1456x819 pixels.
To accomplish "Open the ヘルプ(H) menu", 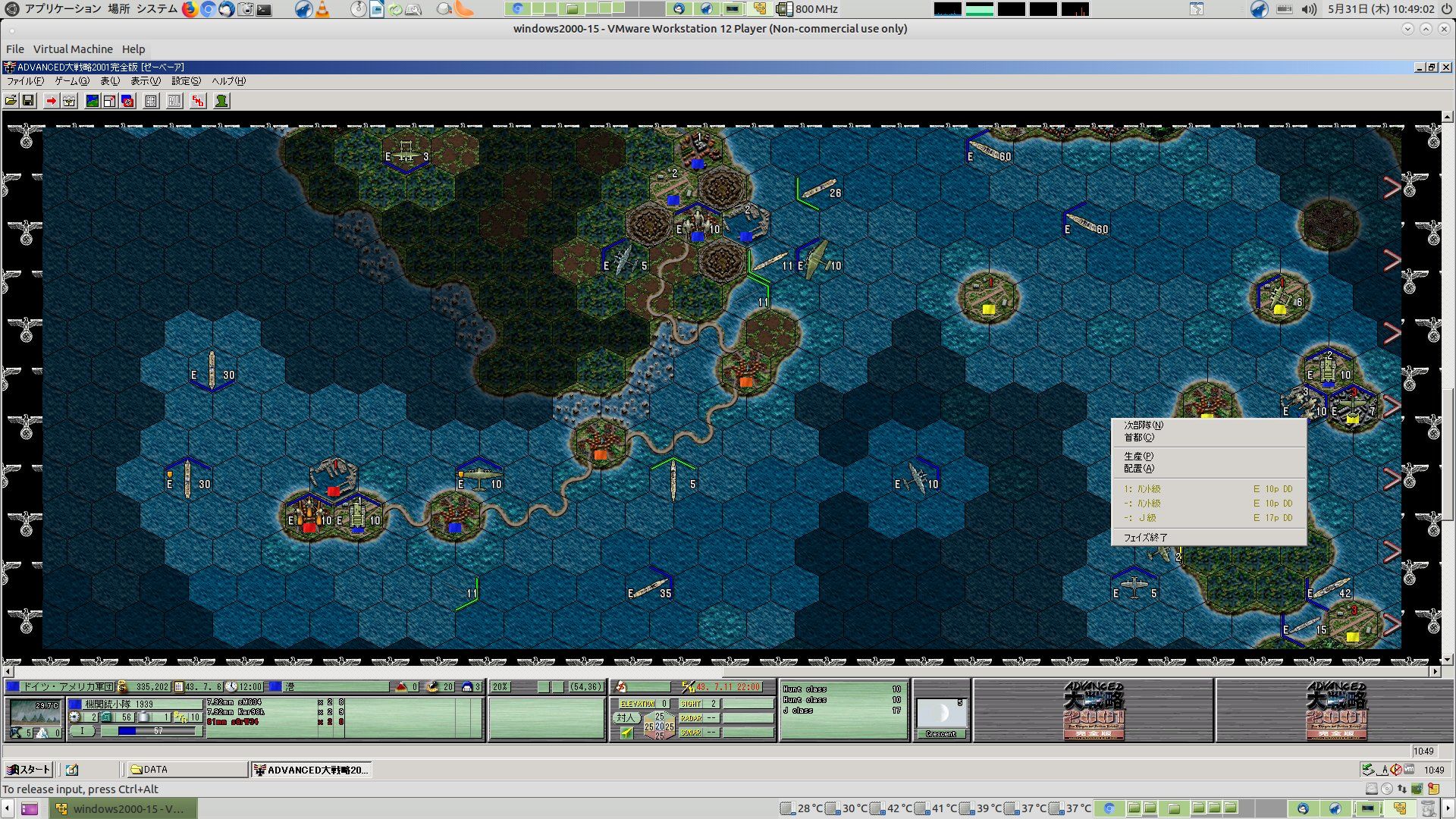I will pos(228,81).
